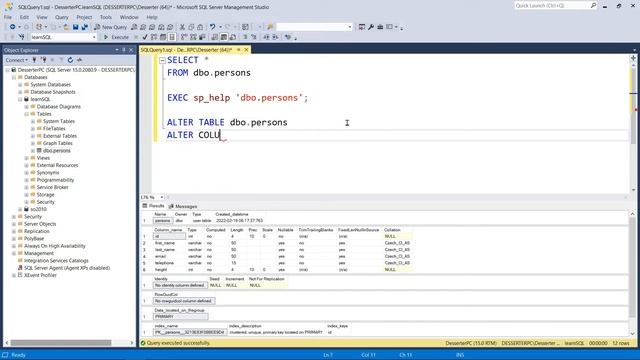Open the 176% zoom dropdown
640x360 pixels.
tap(162, 197)
